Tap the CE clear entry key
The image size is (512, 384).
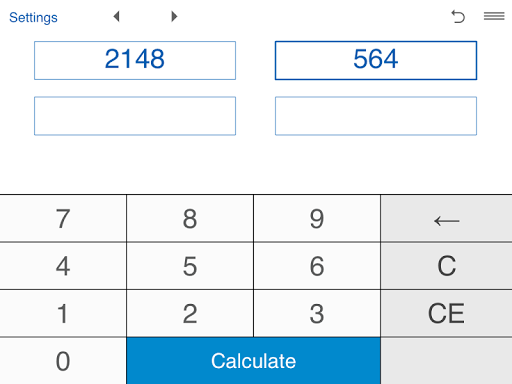[x=446, y=313]
